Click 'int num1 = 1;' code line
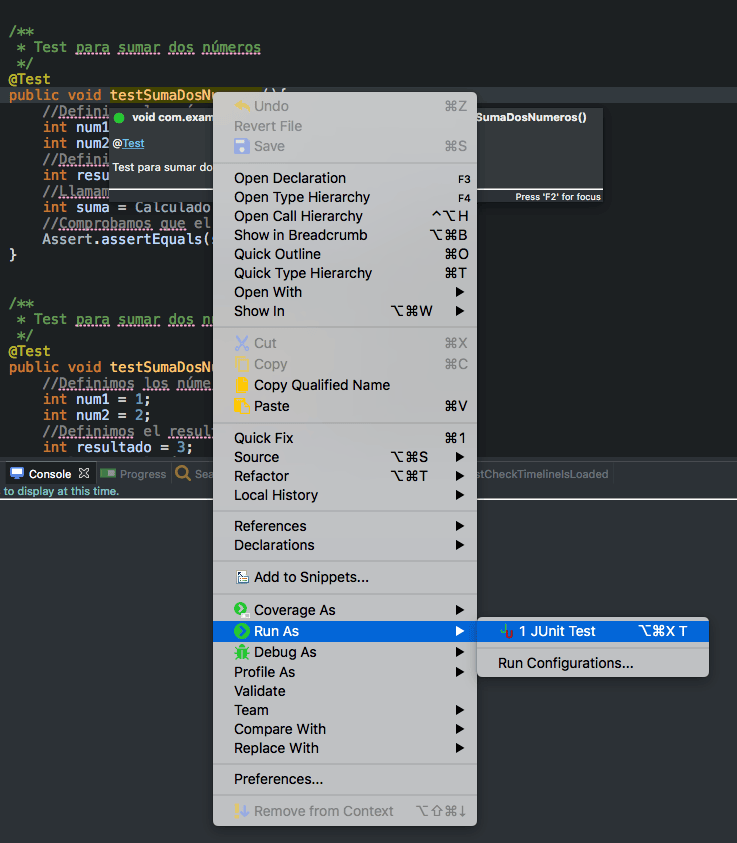The height and width of the screenshot is (843, 737). click(97, 399)
